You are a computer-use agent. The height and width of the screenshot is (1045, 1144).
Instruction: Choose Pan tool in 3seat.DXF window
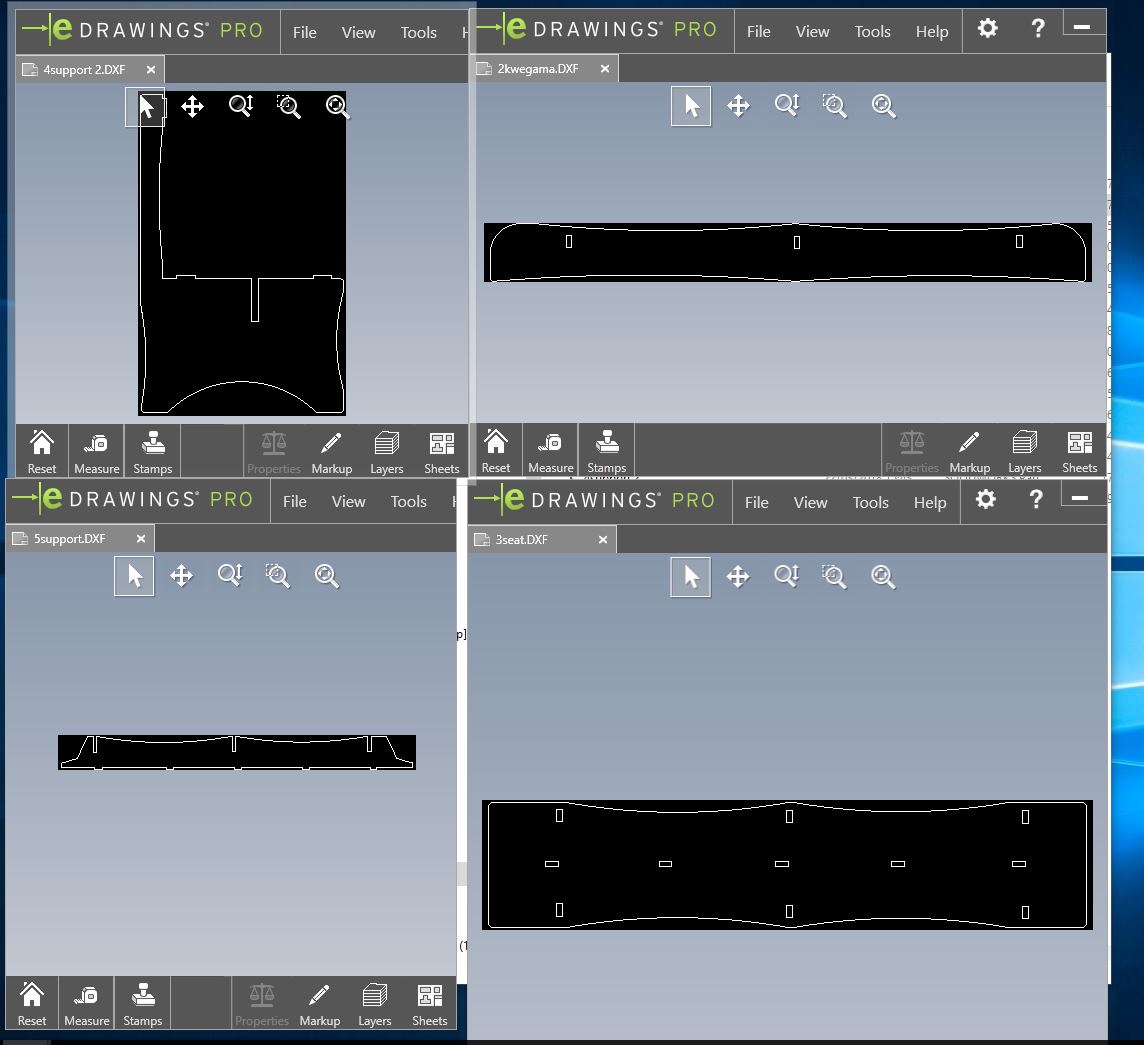738,577
